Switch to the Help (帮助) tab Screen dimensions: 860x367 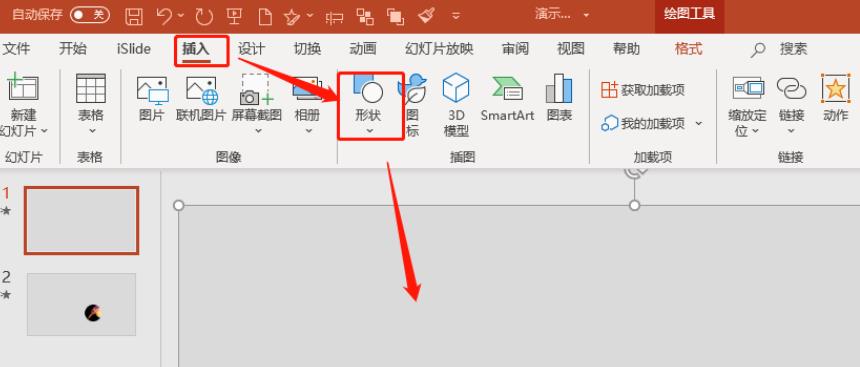(626, 49)
